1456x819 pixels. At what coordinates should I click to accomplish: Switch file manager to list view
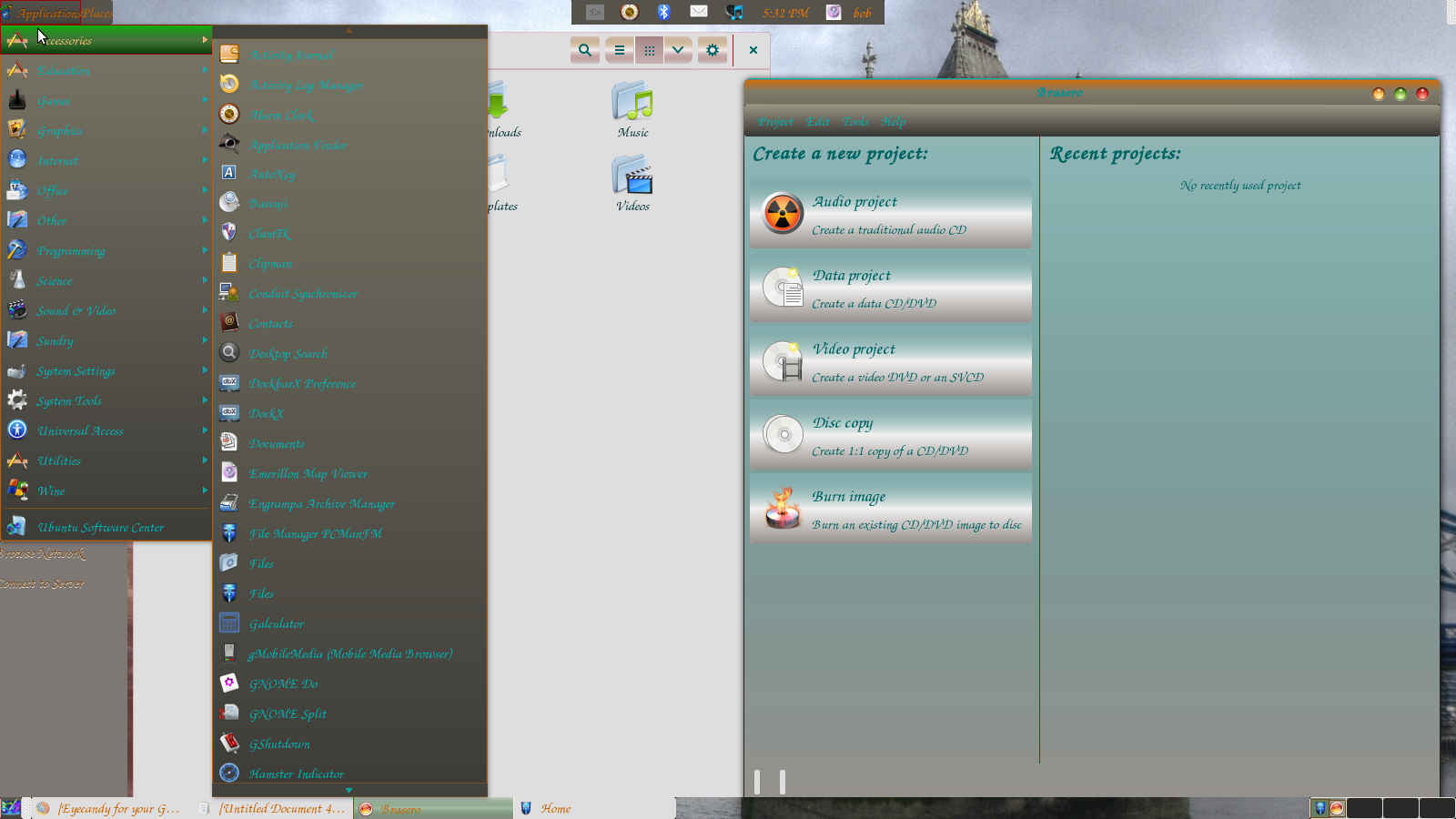(x=620, y=50)
